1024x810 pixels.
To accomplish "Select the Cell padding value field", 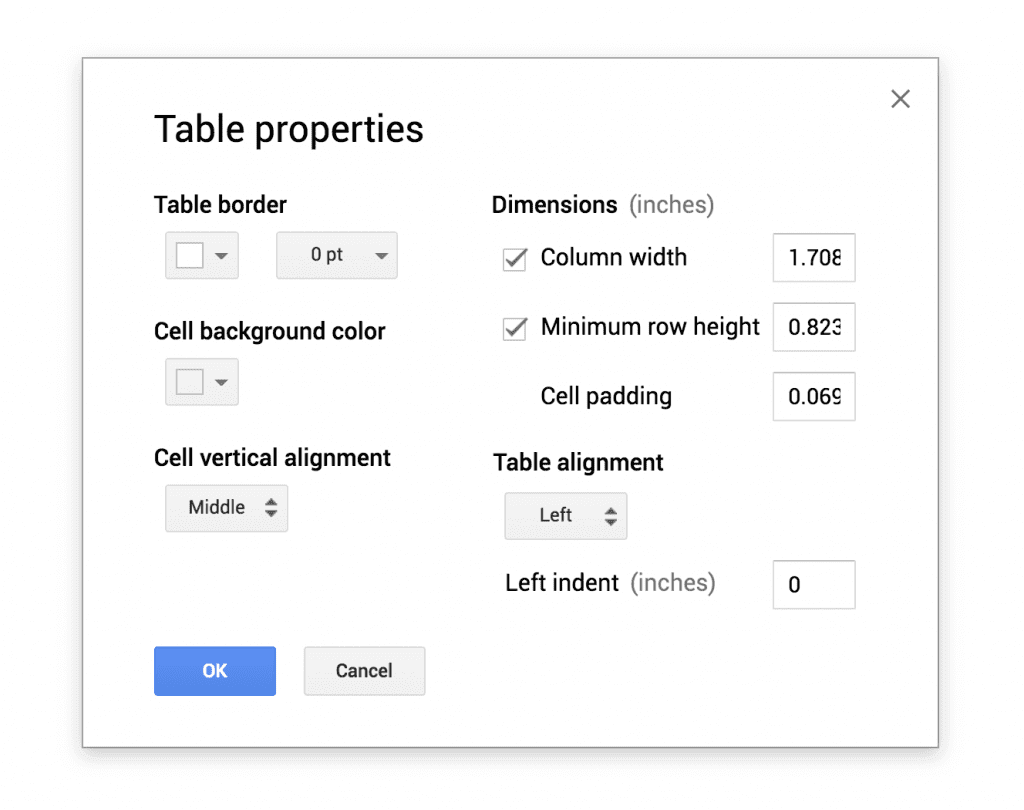I will 813,396.
